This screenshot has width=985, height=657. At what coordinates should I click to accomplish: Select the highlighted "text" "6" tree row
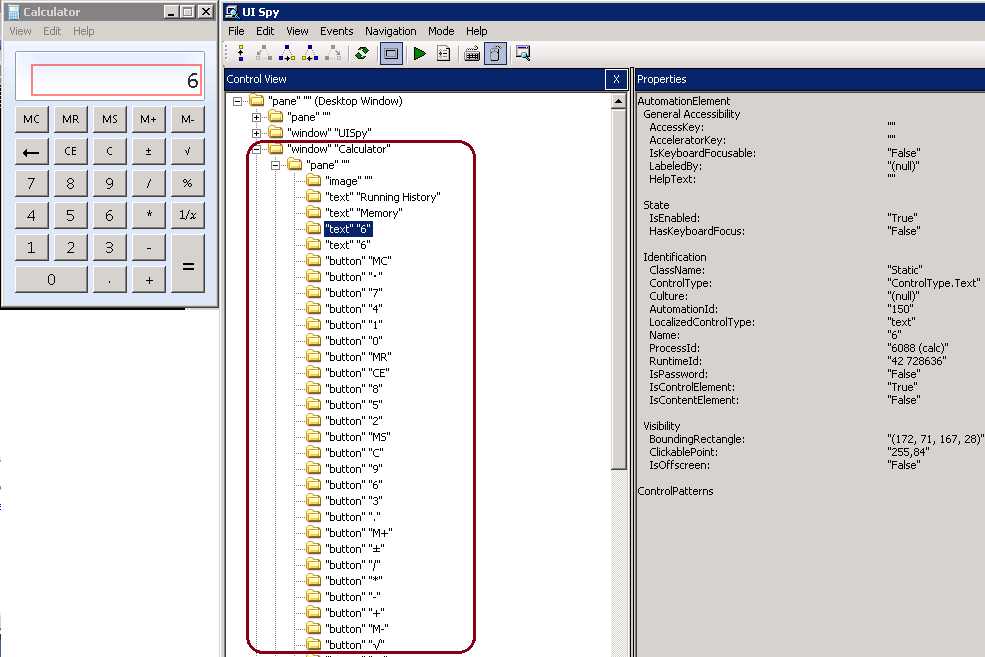[x=349, y=229]
